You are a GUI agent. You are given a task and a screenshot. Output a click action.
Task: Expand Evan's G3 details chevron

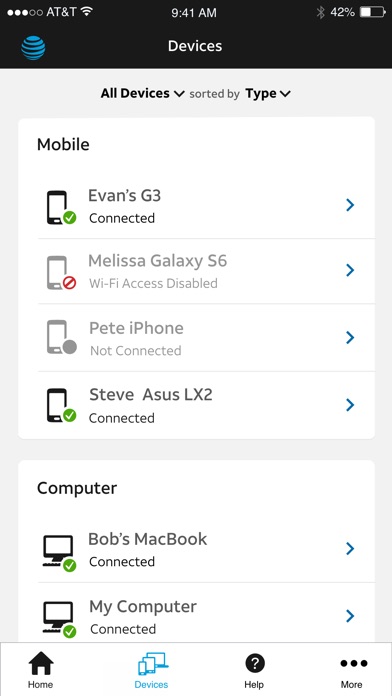tap(350, 205)
